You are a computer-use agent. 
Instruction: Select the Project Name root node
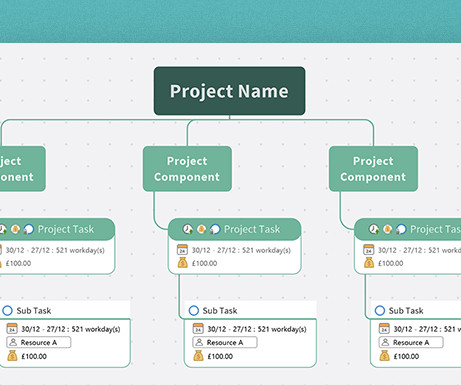(x=229, y=91)
